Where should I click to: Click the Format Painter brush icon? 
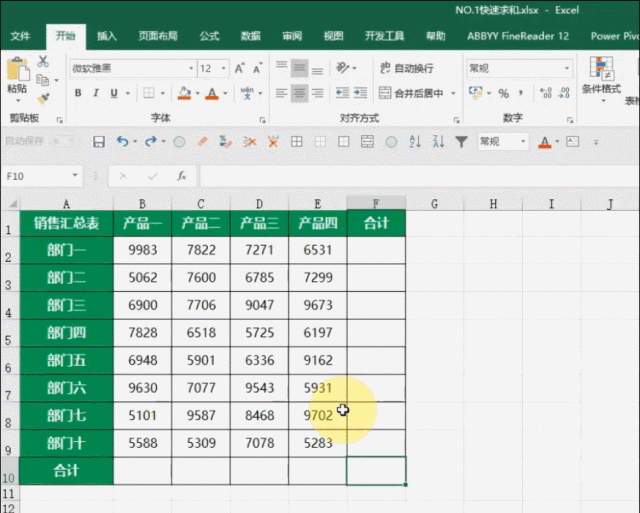43,99
